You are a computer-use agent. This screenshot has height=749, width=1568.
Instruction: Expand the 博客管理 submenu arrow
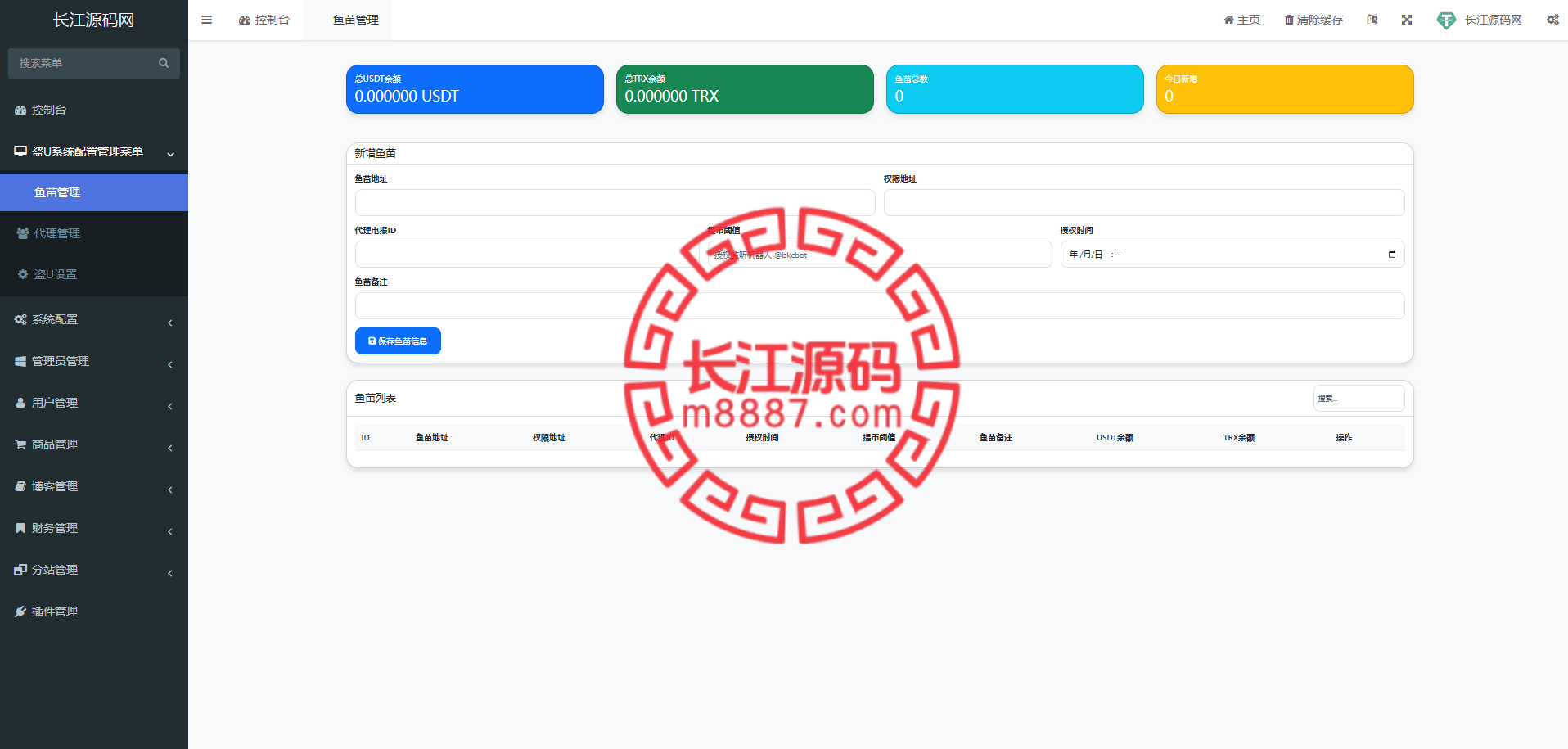[170, 490]
